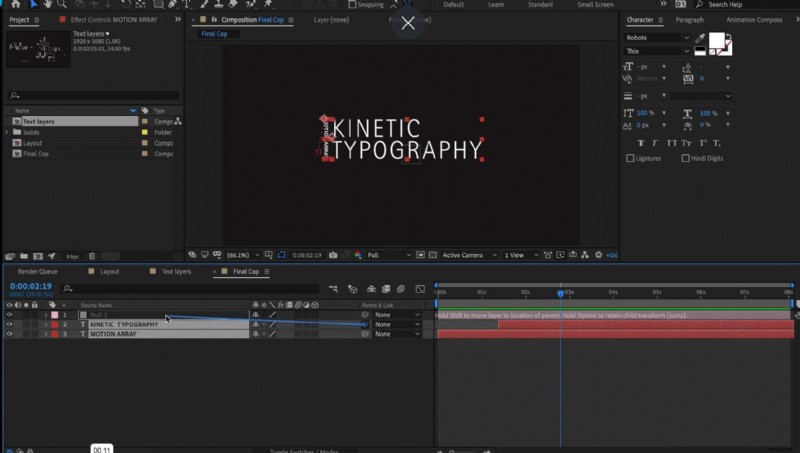Take snapshot with the camera icon

click(x=333, y=255)
